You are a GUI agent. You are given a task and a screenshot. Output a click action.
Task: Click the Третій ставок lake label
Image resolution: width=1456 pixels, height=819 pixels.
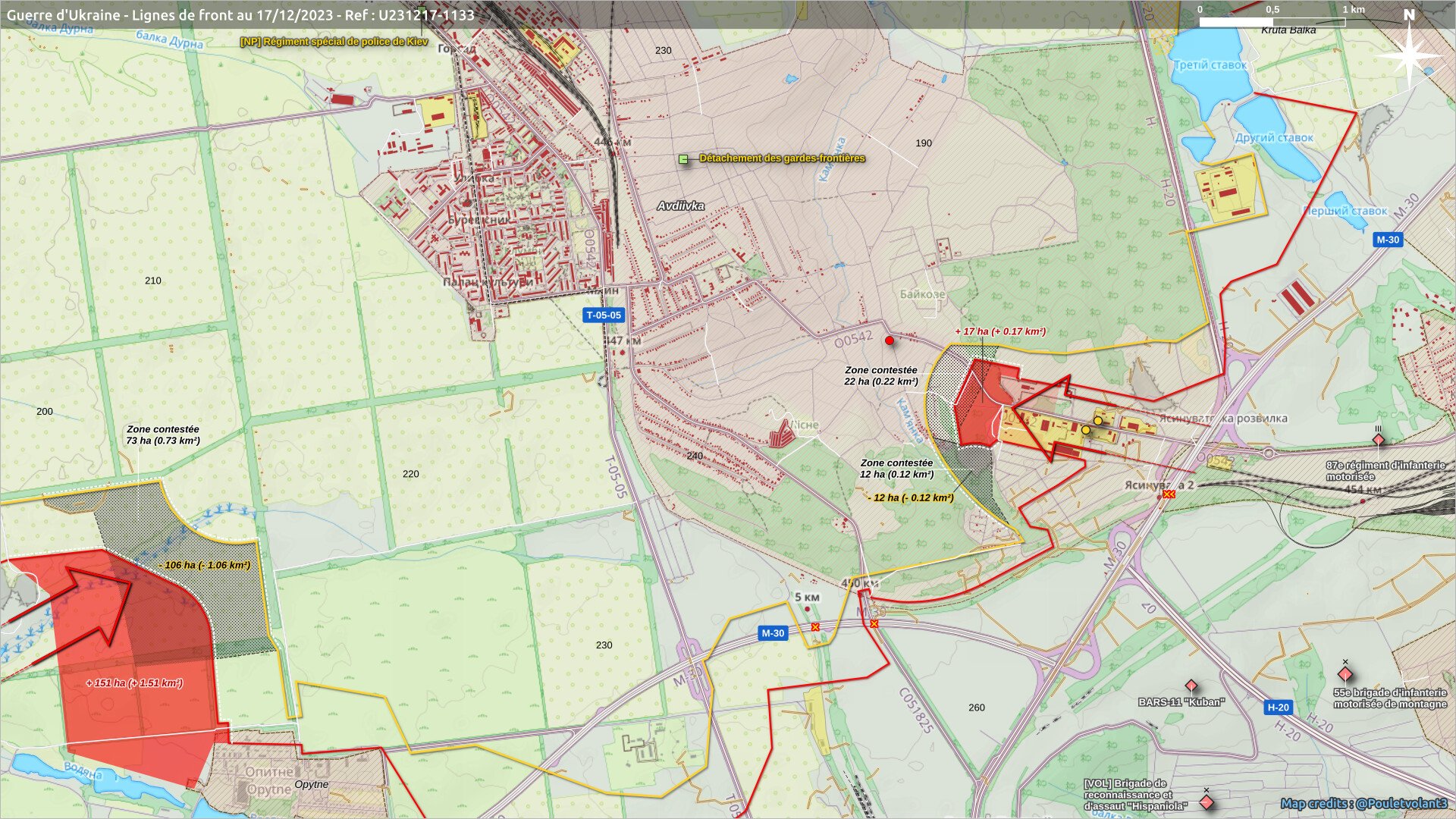coord(1210,65)
